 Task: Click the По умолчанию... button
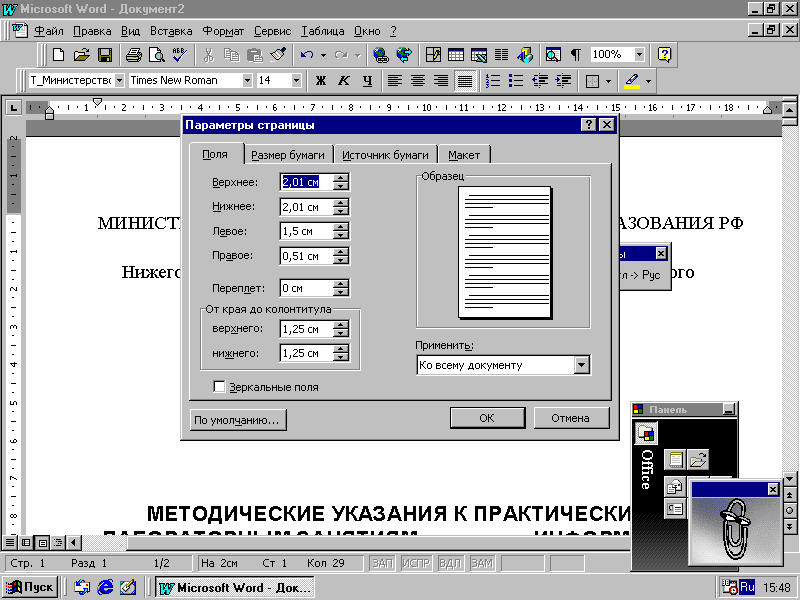(238, 420)
